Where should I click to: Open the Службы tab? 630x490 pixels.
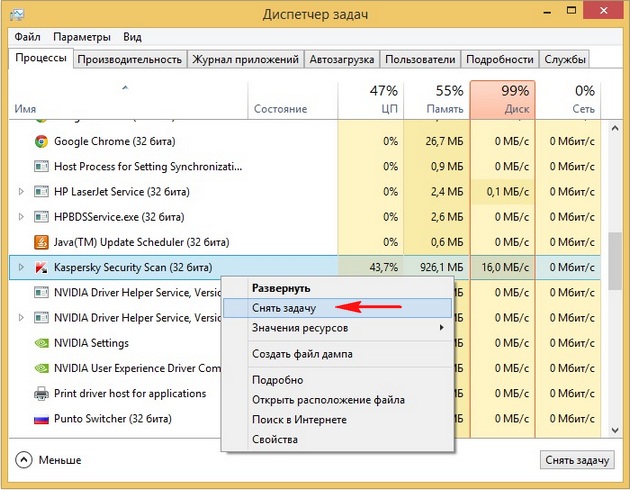[x=565, y=59]
